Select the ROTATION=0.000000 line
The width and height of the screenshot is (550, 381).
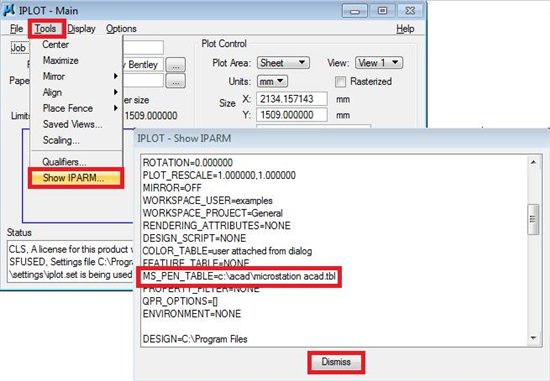coord(188,163)
